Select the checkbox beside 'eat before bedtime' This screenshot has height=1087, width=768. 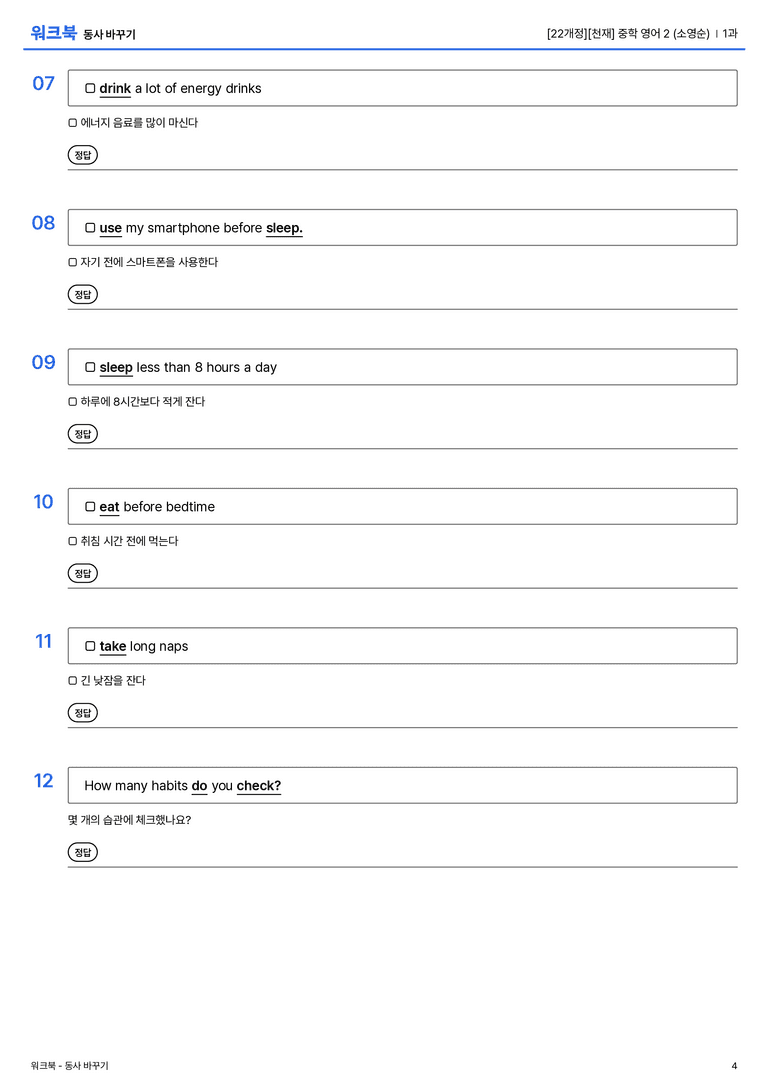click(90, 506)
